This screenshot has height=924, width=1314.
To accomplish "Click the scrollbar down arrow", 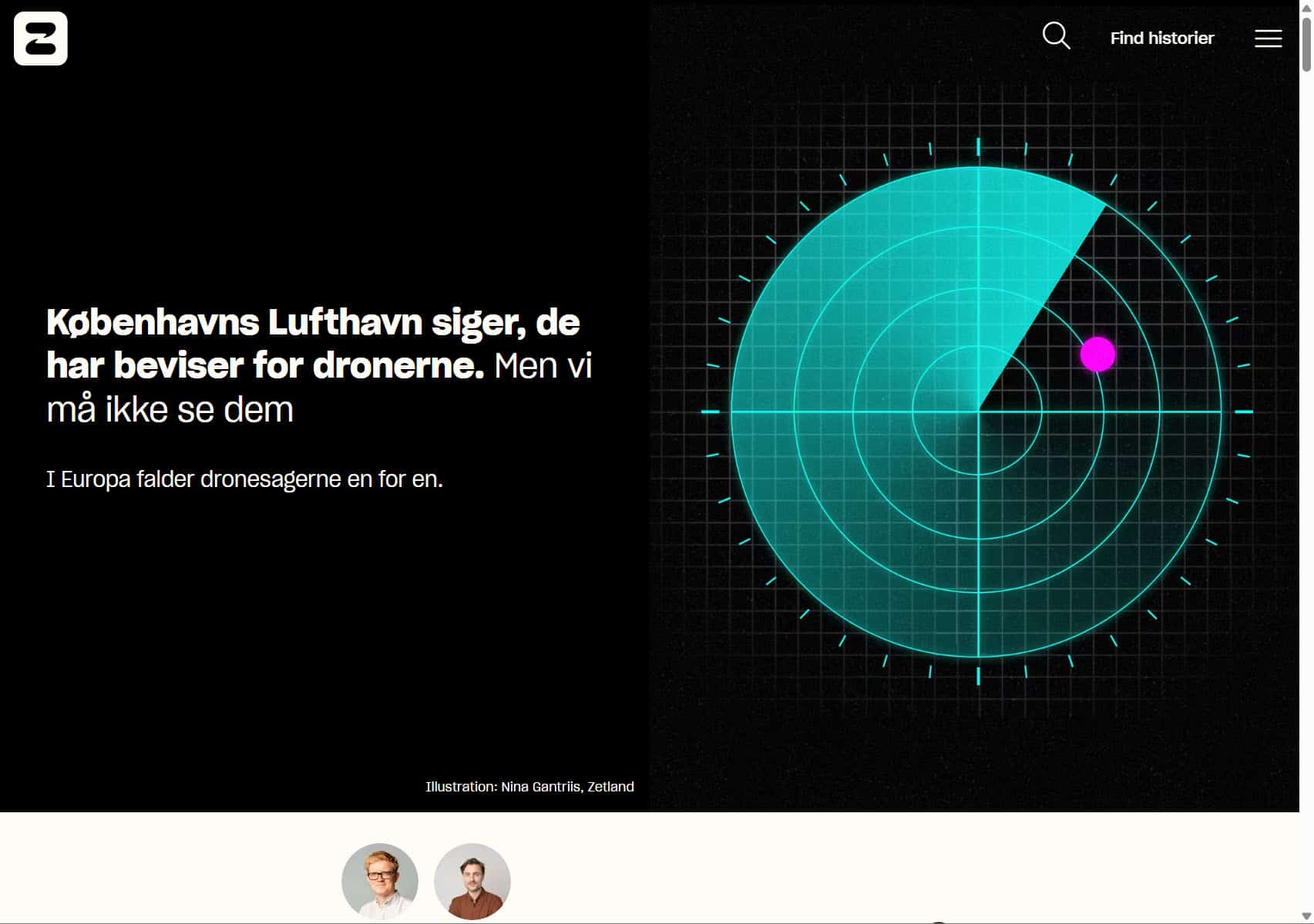I will [x=1306, y=916].
